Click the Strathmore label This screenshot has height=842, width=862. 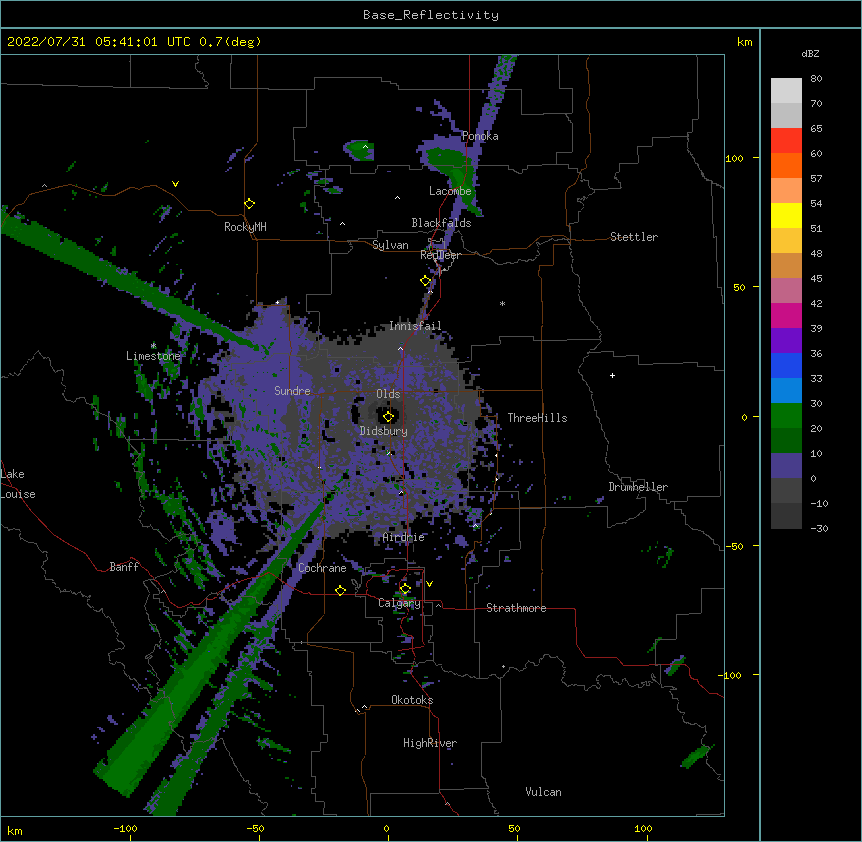pos(516,608)
